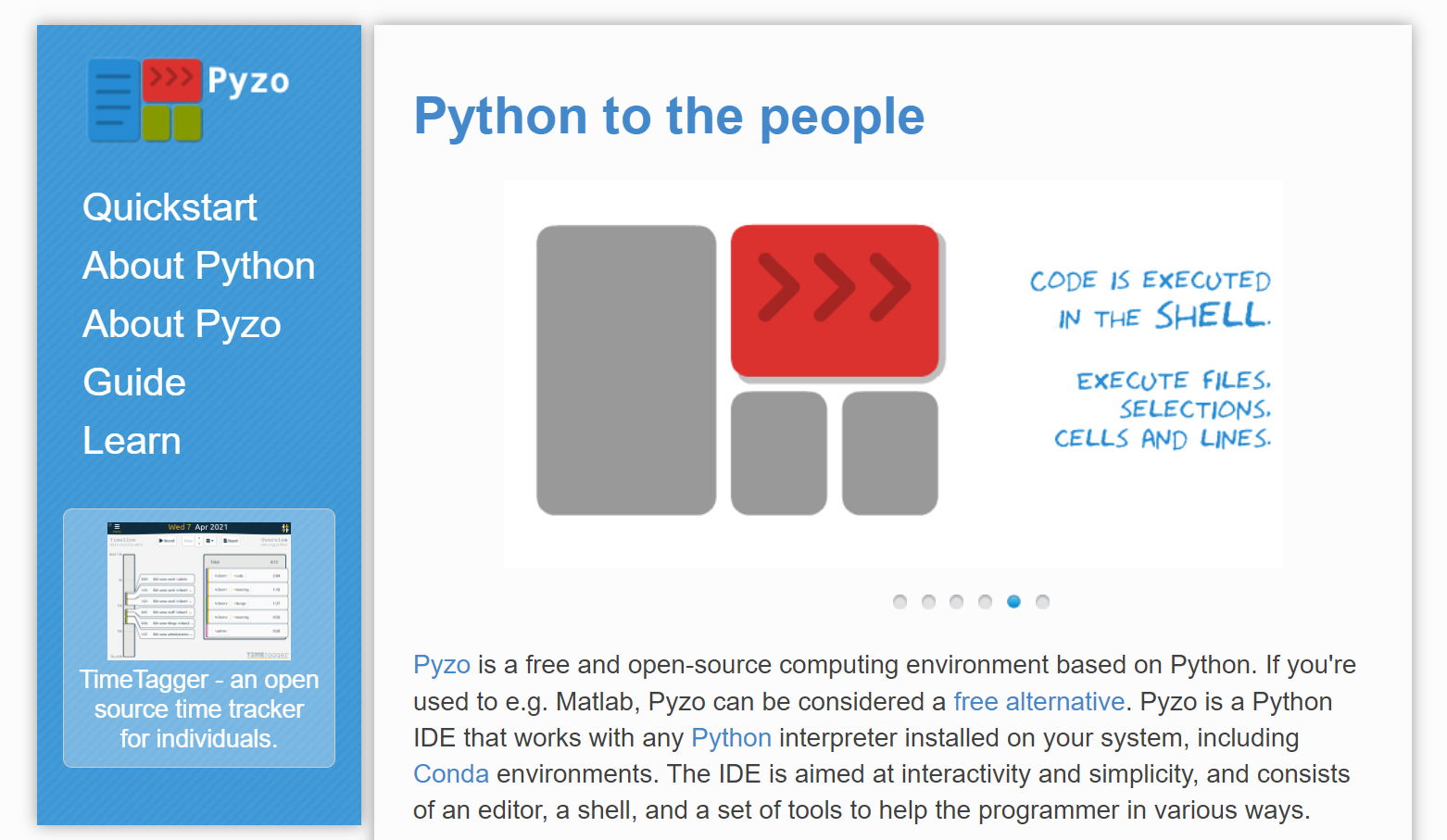Select the fourth carousel slide dot

tap(986, 602)
